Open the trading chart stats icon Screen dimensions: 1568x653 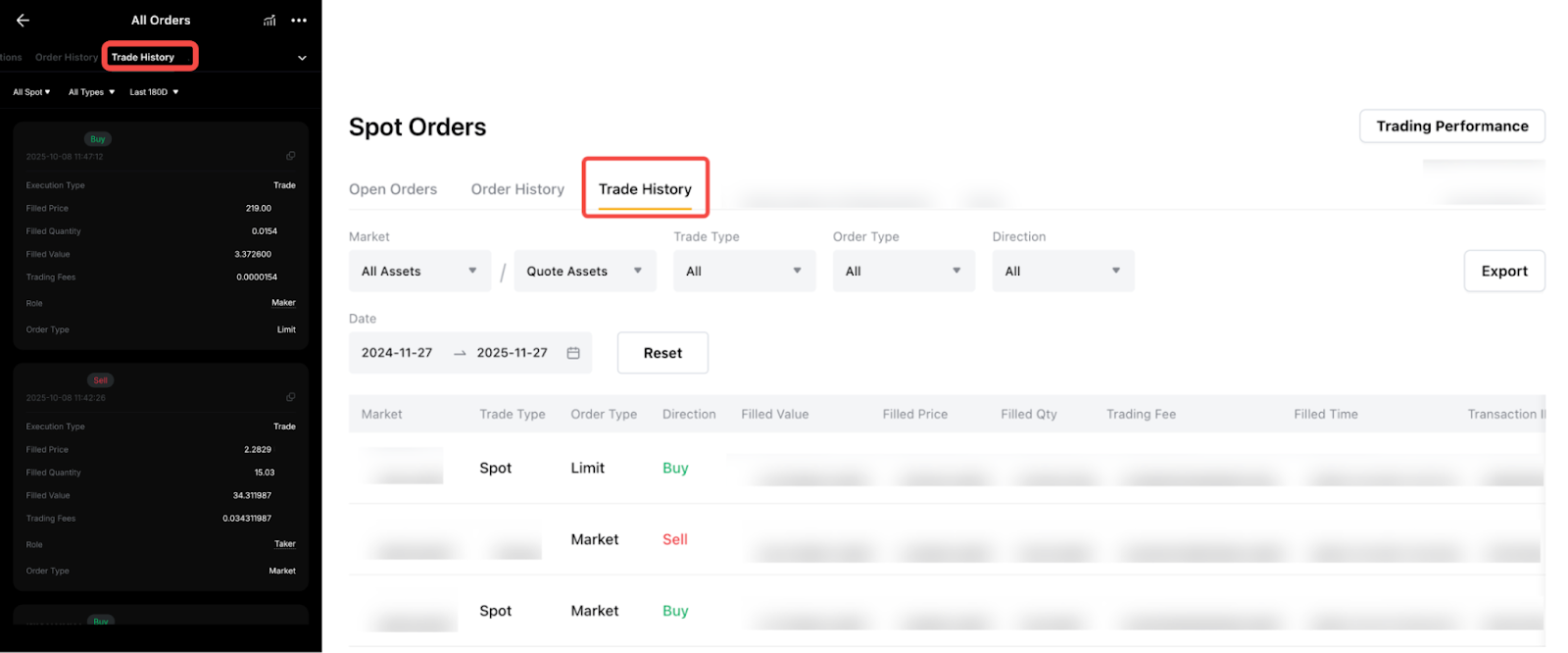269,21
